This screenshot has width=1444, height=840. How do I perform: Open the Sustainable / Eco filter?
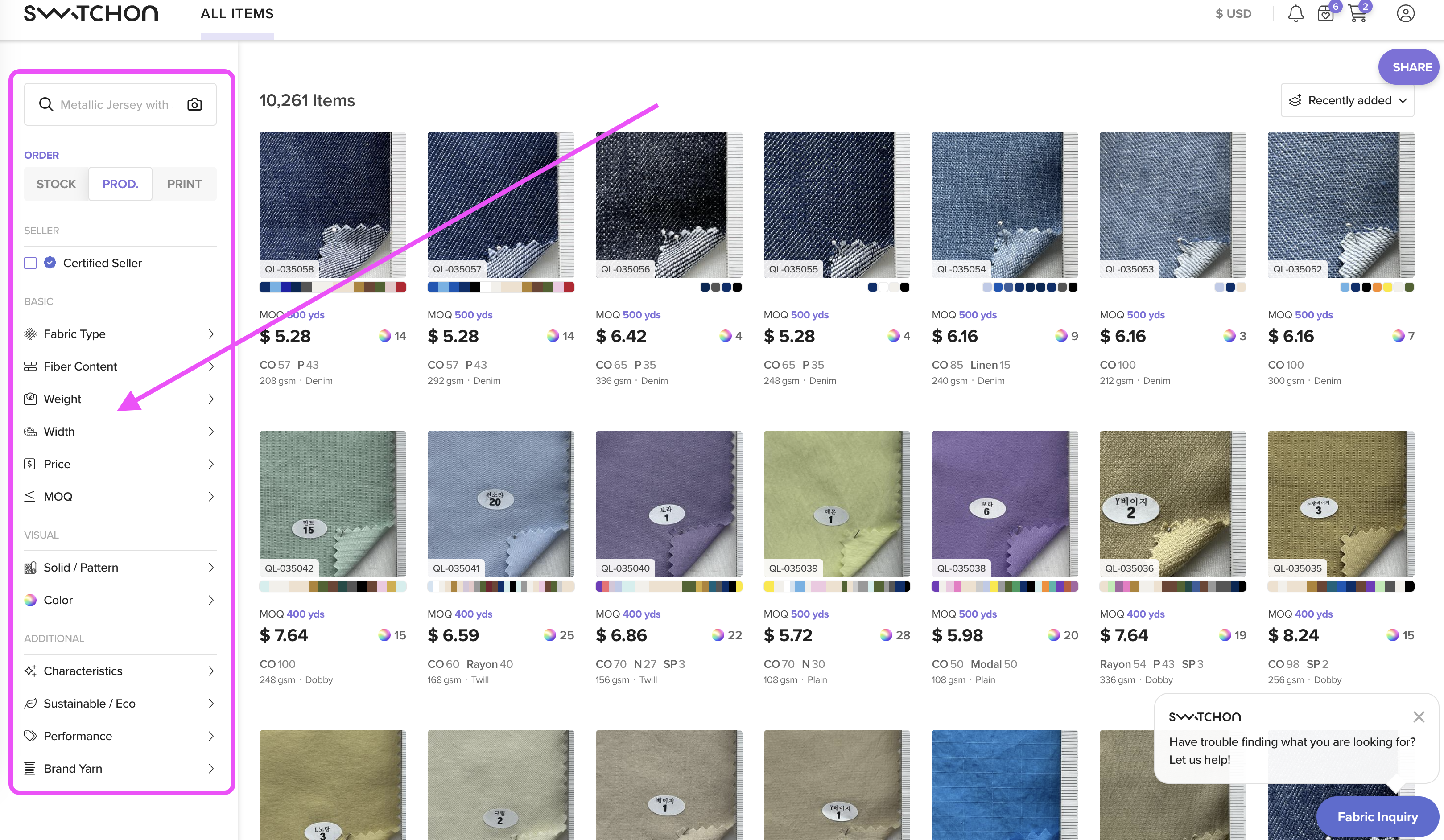pyautogui.click(x=120, y=704)
